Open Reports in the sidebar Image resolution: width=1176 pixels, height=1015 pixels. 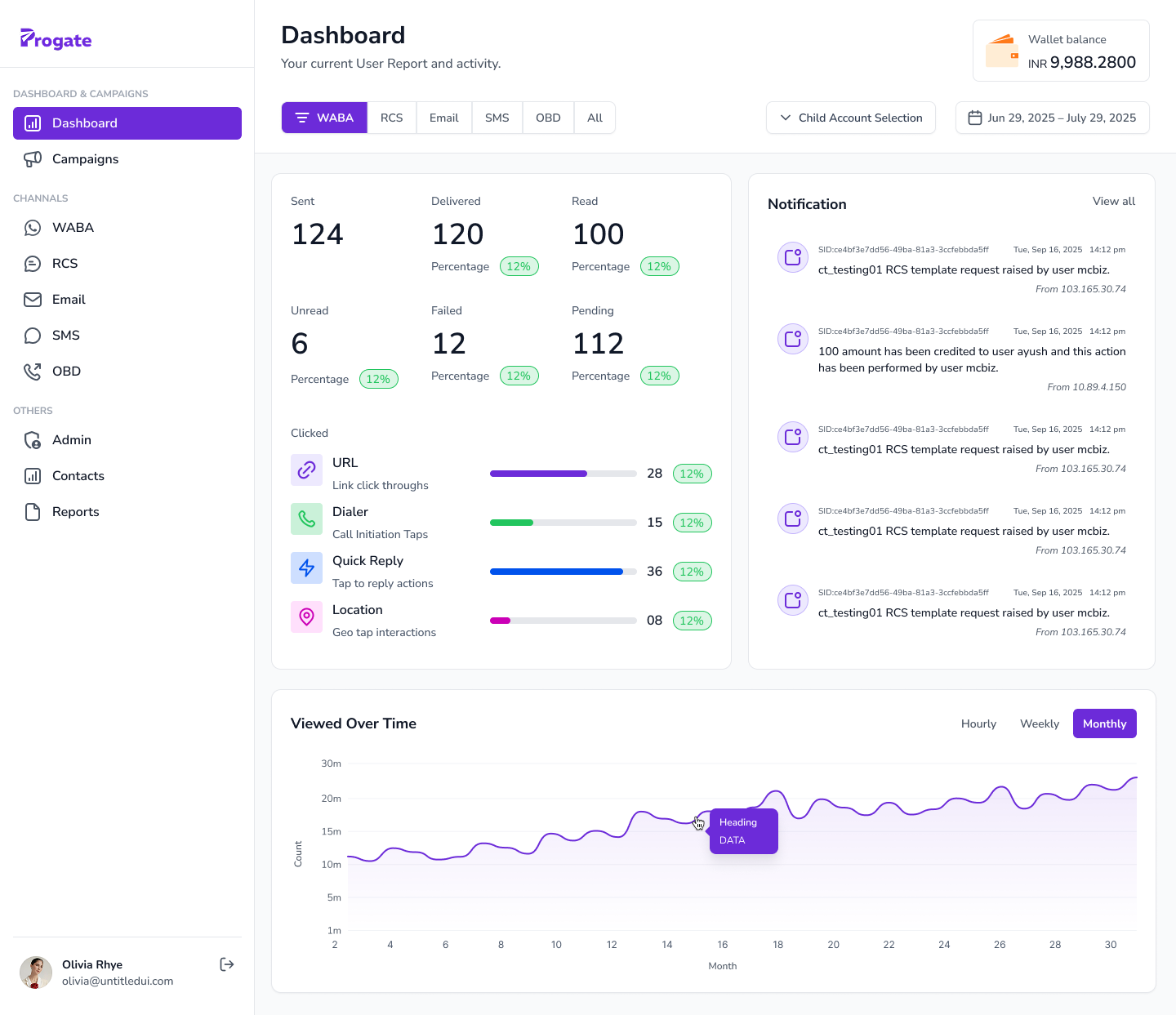click(x=127, y=512)
